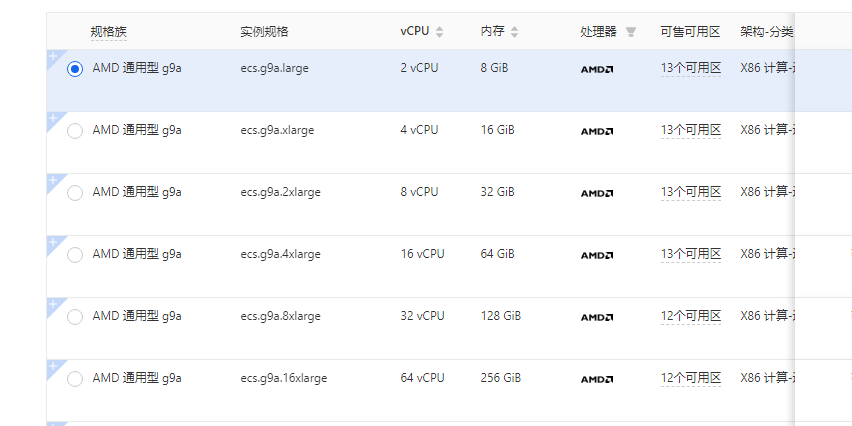
Task: Click the AMD logo in the ecs.g9a.4xlarge row
Action: pos(597,256)
